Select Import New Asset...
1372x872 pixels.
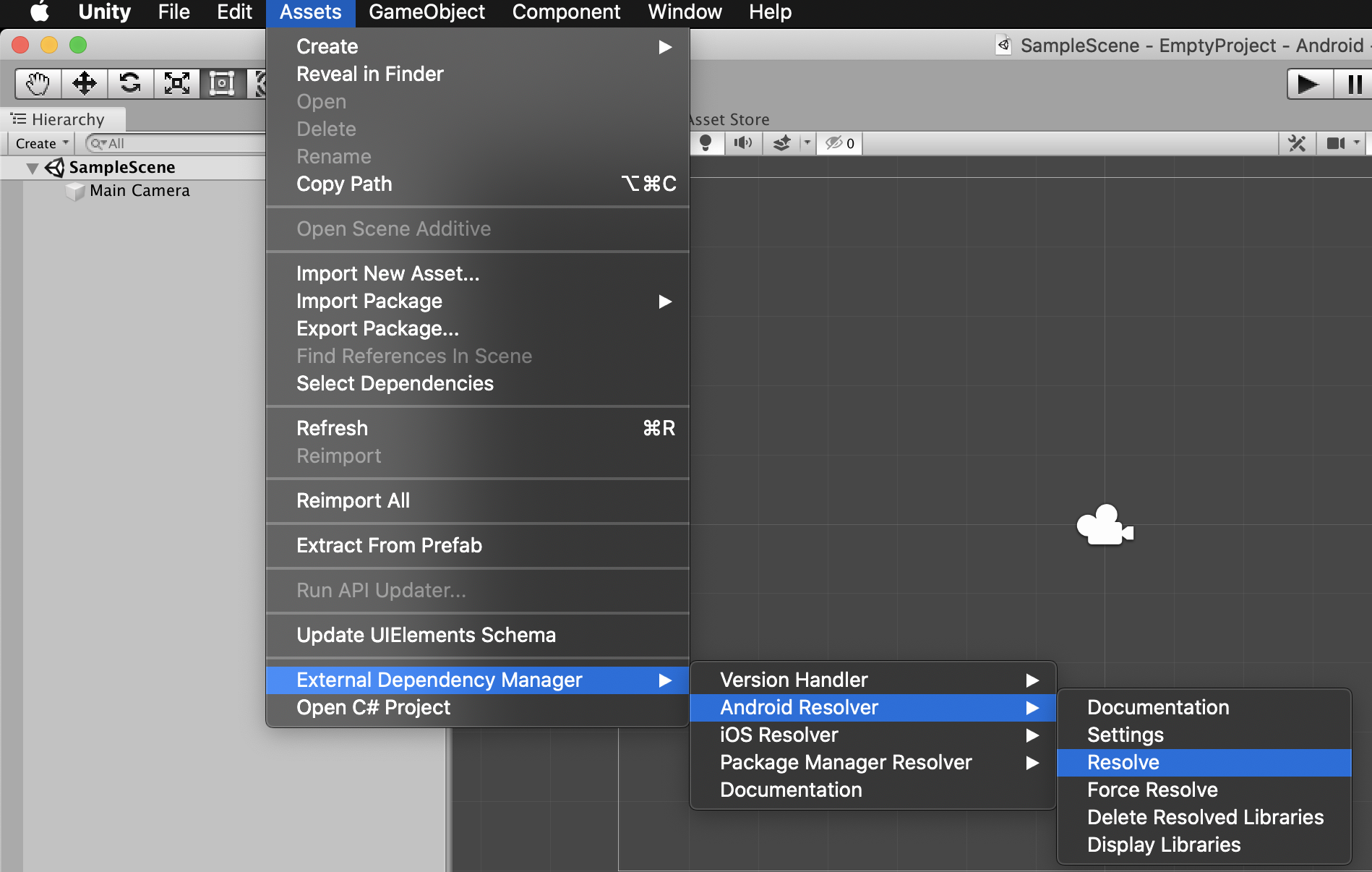tap(477, 273)
